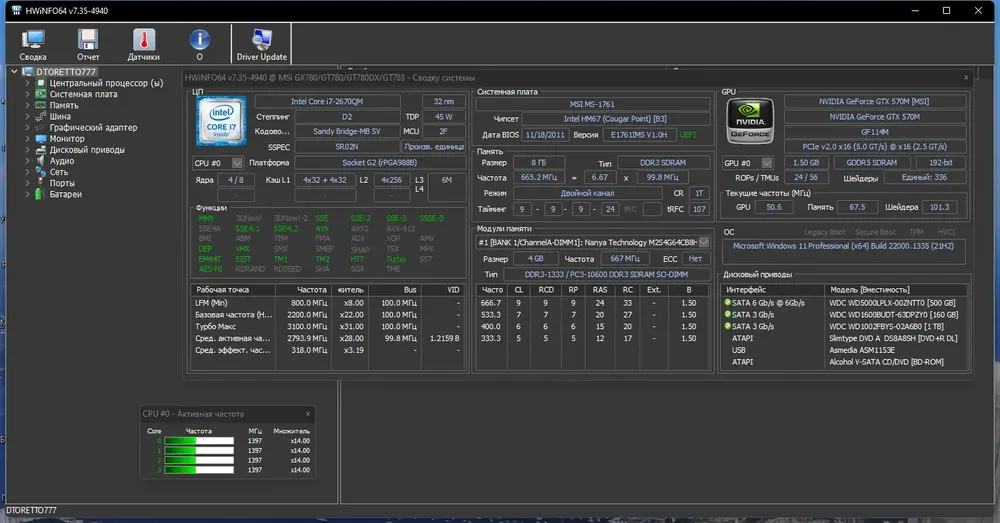The height and width of the screenshot is (523, 1000).
Task: Select the Турбо Макс row
Action: coord(328,327)
